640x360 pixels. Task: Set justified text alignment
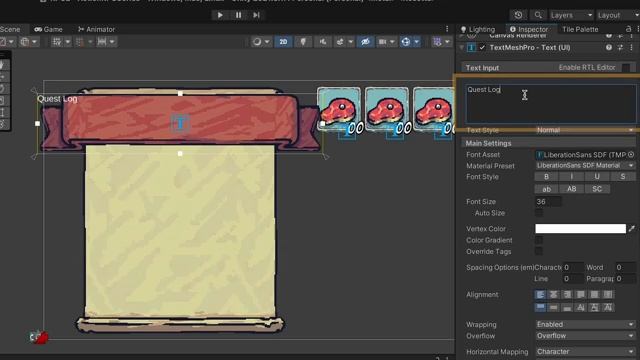click(581, 294)
